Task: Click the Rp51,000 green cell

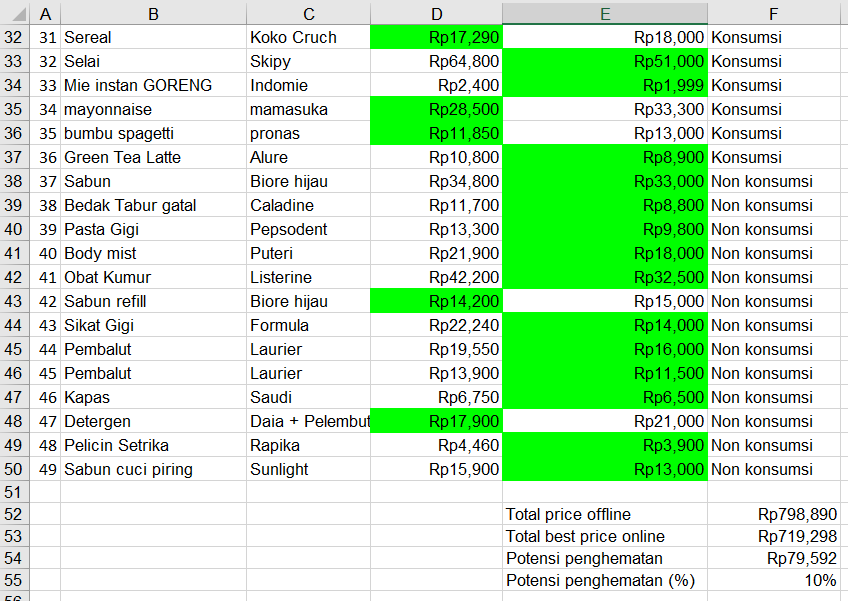Action: (605, 61)
